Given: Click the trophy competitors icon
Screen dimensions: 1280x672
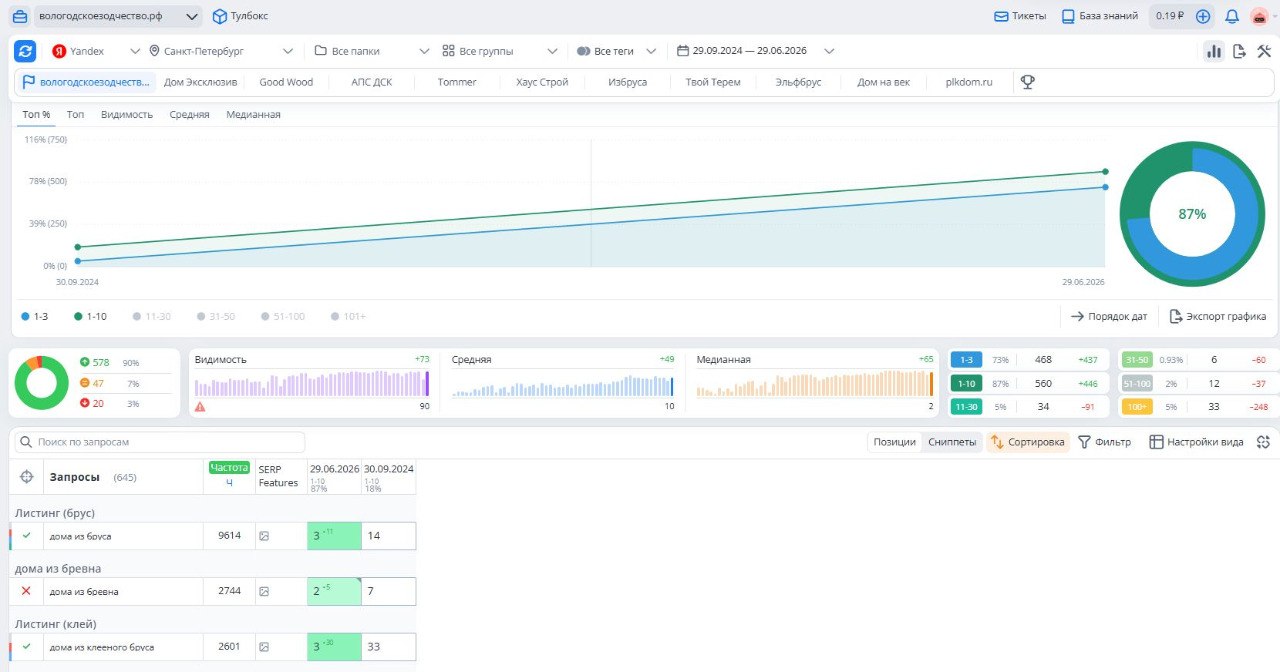Looking at the screenshot, I should click(1027, 82).
